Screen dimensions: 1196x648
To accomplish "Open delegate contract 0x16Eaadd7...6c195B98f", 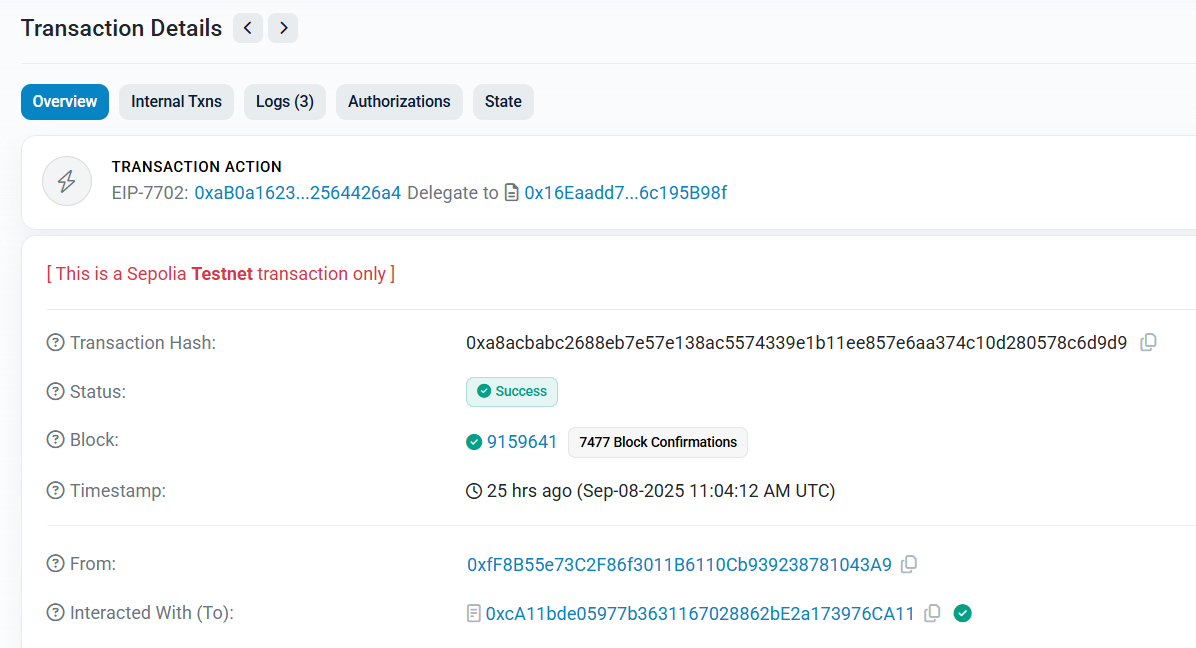I will click(x=625, y=193).
